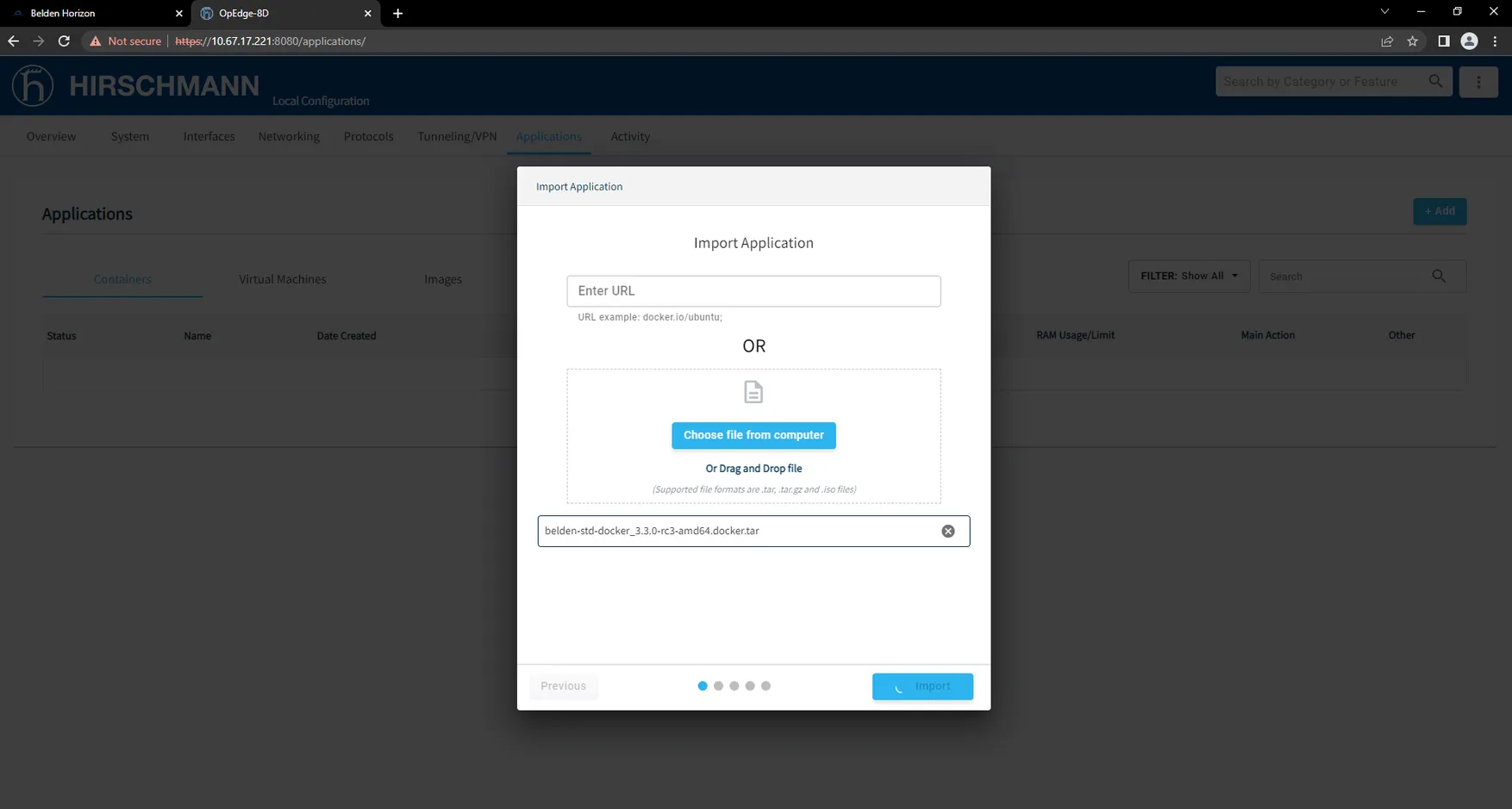Open a new browser tab with the plus icon
The image size is (1512, 809).
(397, 13)
